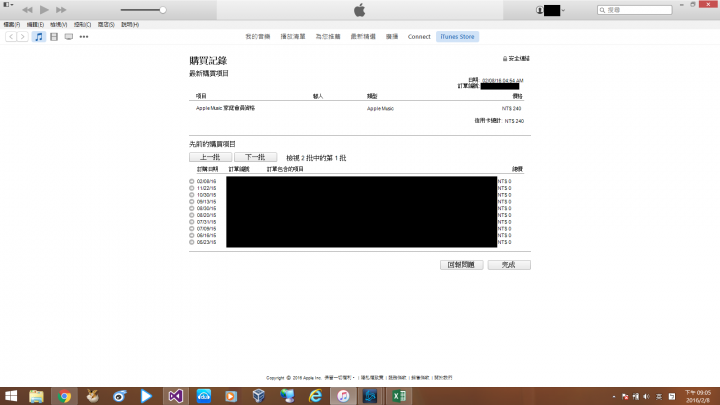Open the 控制(C) menu
720x405 pixels.
coord(82,24)
